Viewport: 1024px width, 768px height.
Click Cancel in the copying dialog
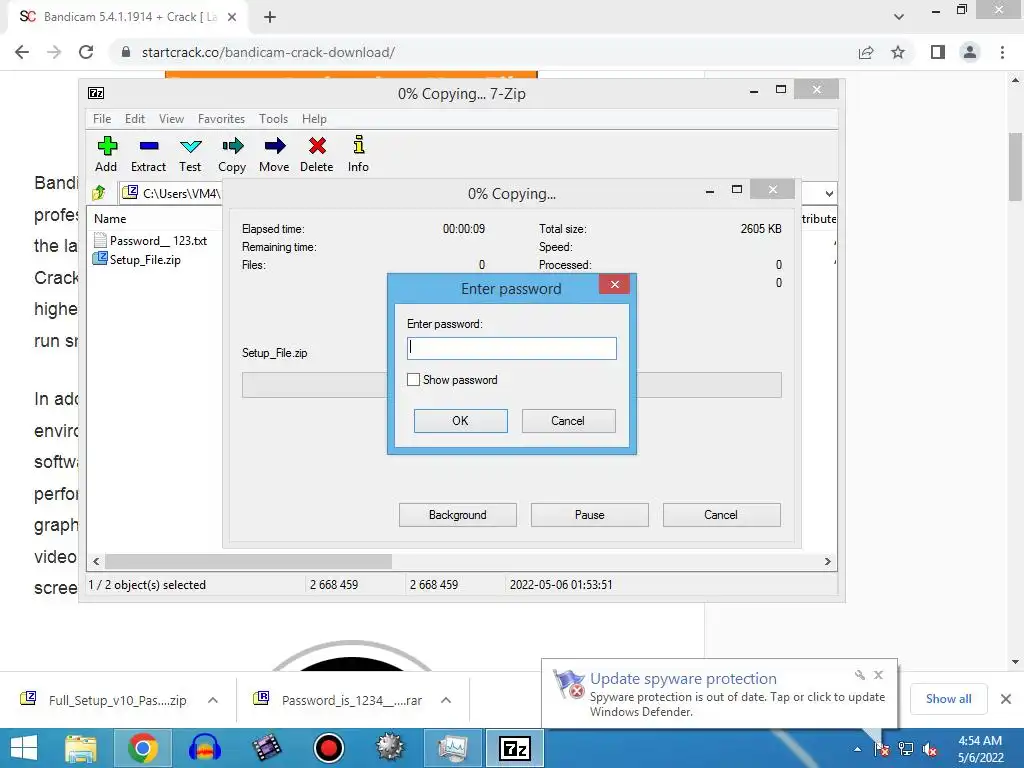722,515
